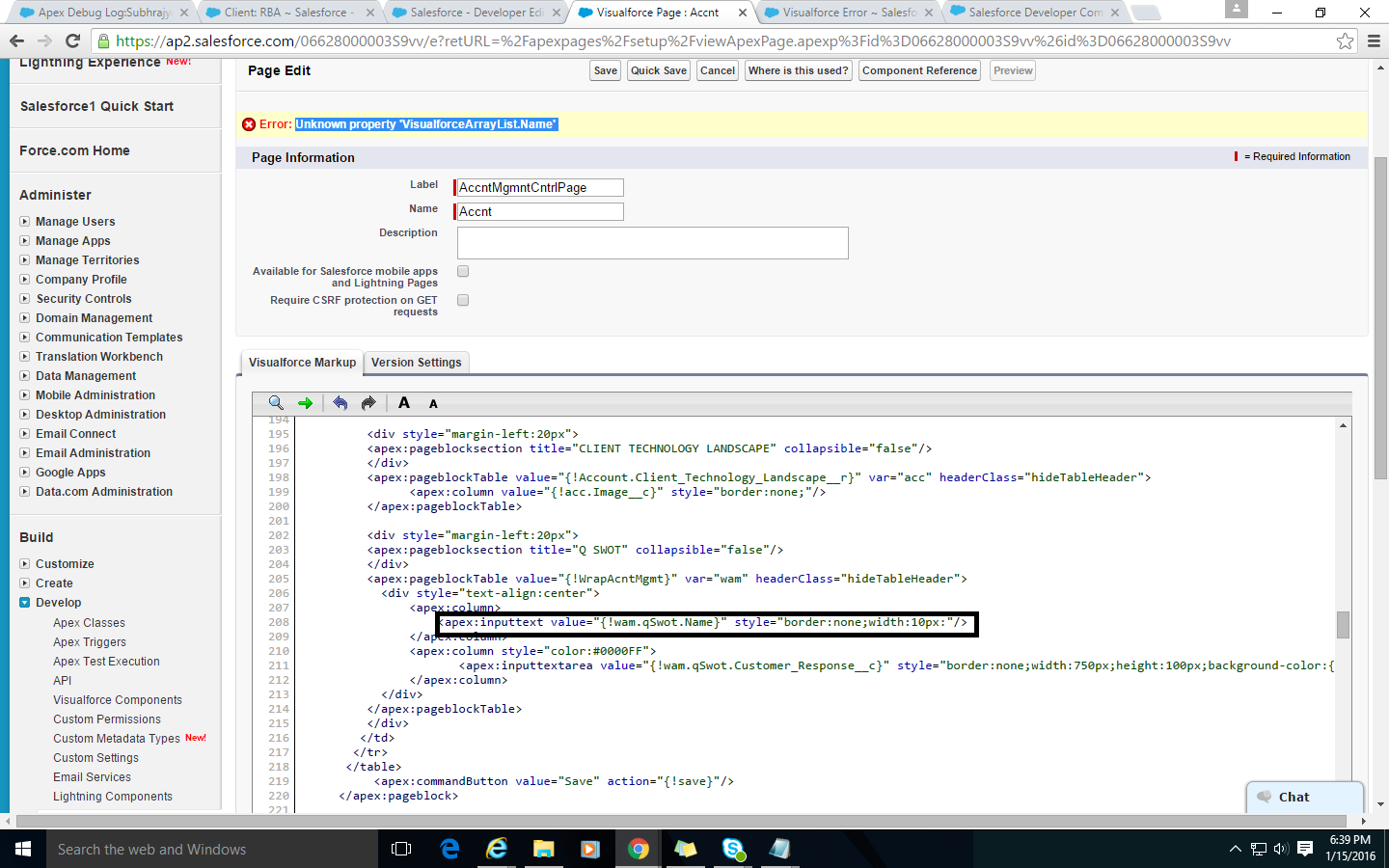Expand the Manage Users tree node
The width and height of the screenshot is (1389, 868).
point(25,222)
